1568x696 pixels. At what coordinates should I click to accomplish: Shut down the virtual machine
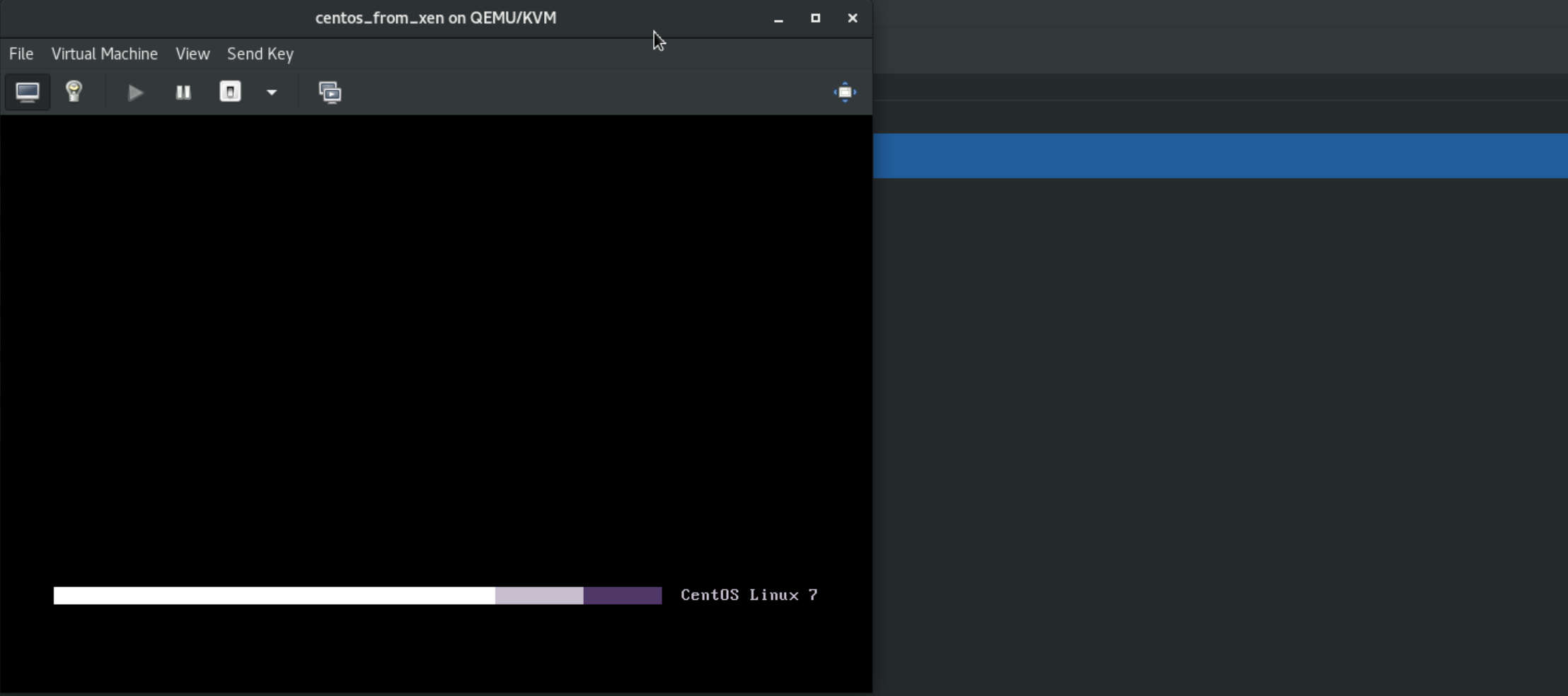[x=230, y=92]
